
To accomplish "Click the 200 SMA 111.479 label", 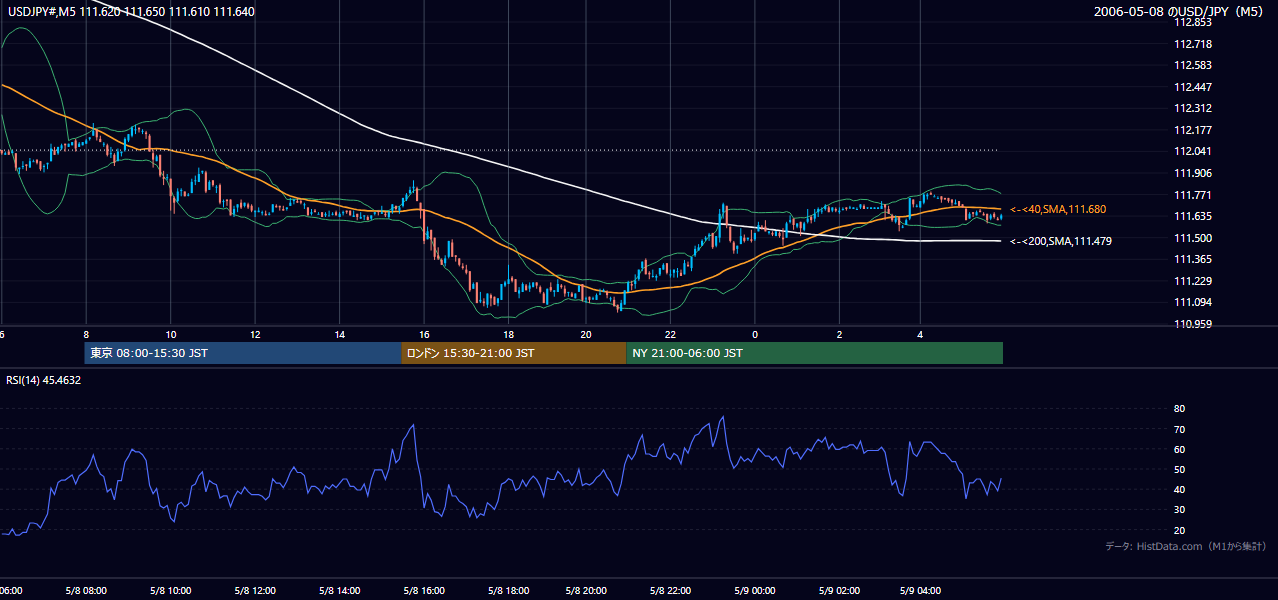I will tap(1060, 241).
